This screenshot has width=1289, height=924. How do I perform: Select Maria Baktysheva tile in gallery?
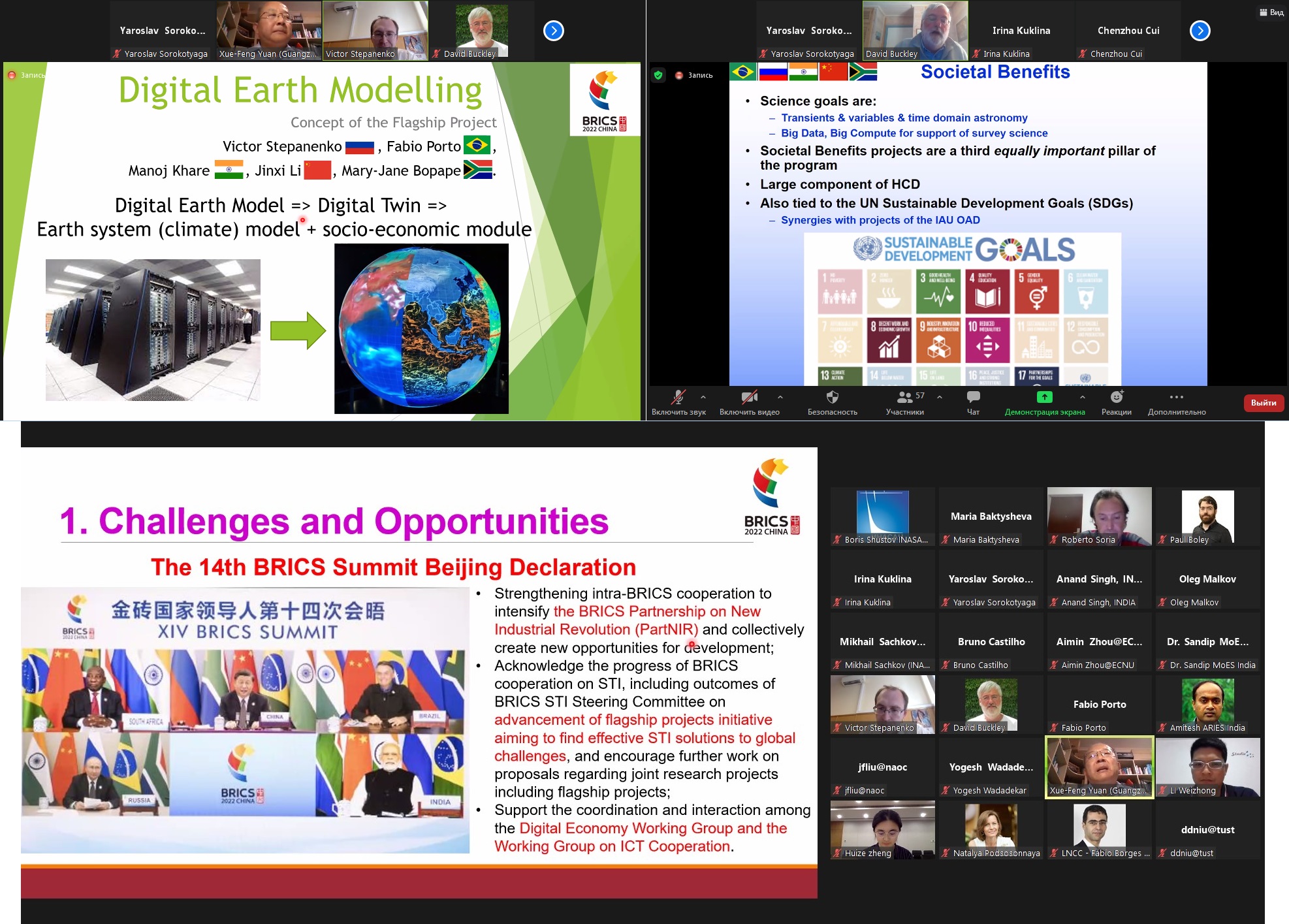click(x=991, y=516)
